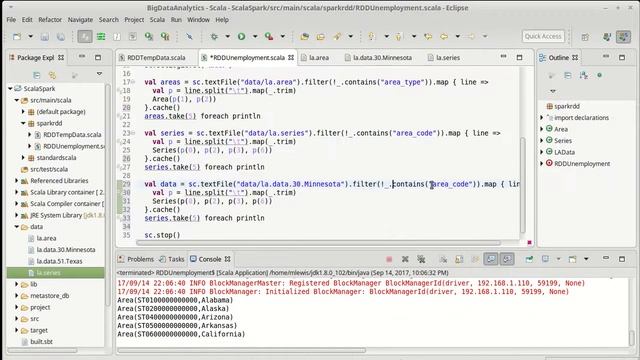The height and width of the screenshot is (360, 640).
Task: Click Collapse All in Package Explorer
Action: (36, 75)
